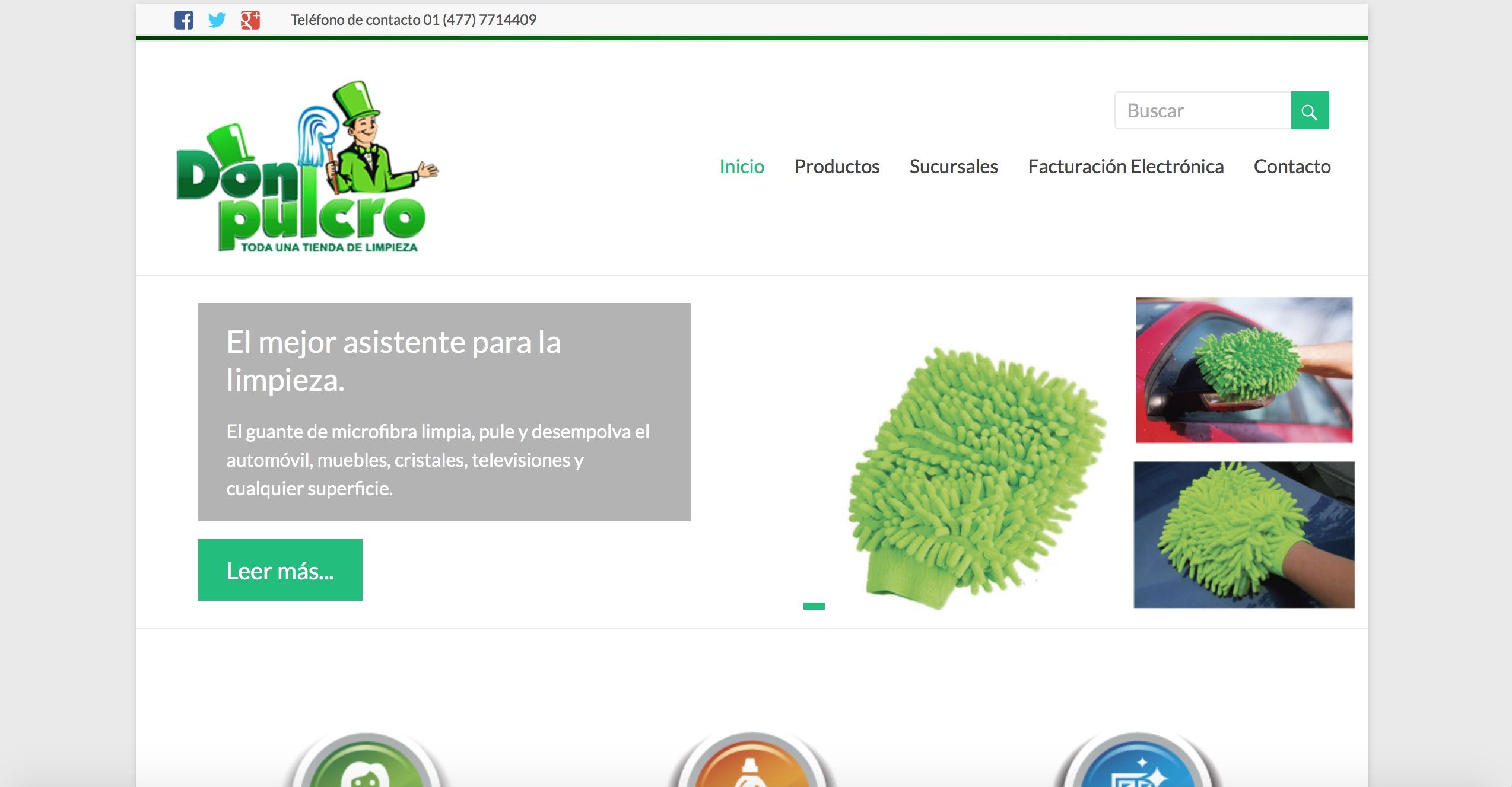This screenshot has height=787, width=1512.
Task: Type in the Buscar search field
Action: 1202,111
